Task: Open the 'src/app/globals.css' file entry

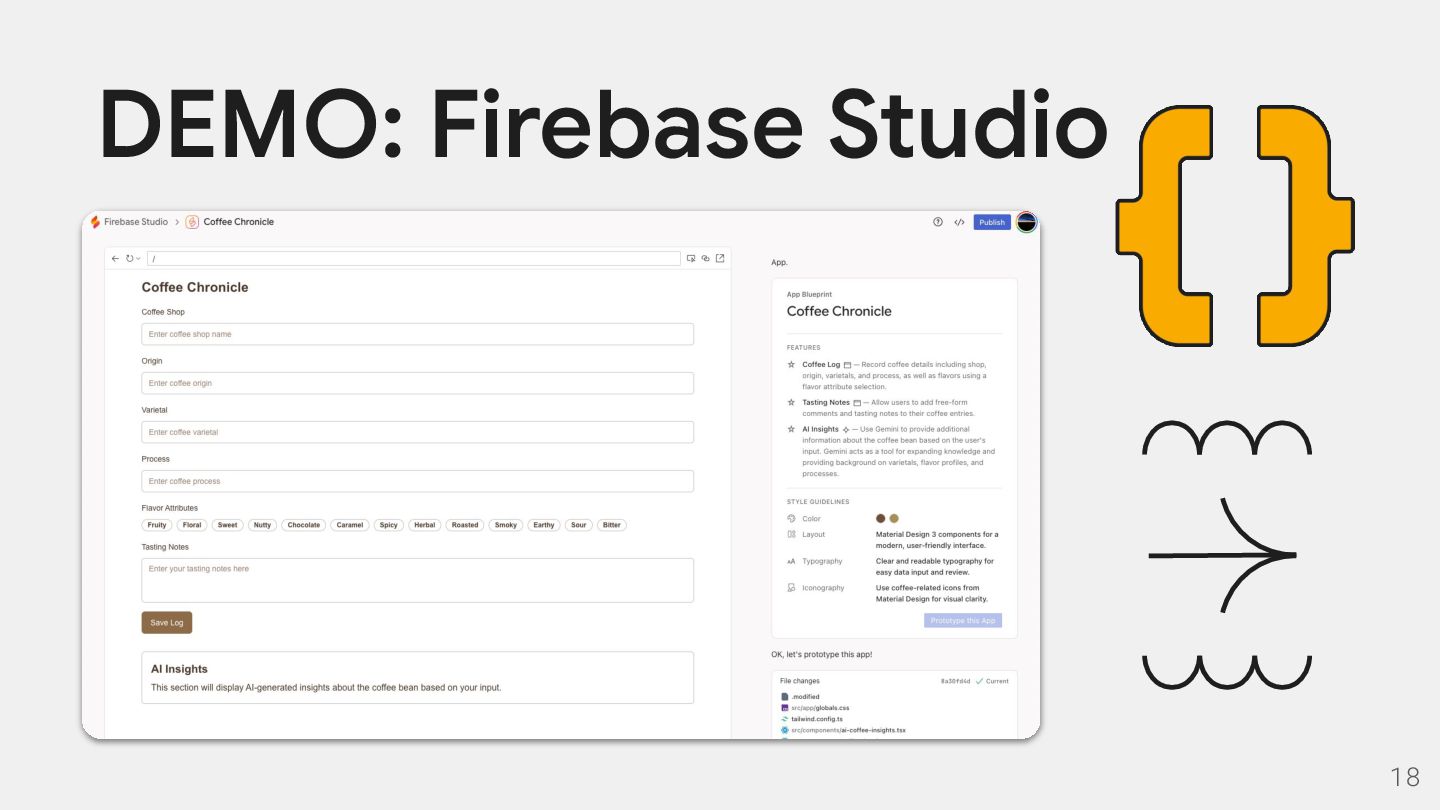Action: pyautogui.click(x=821, y=708)
